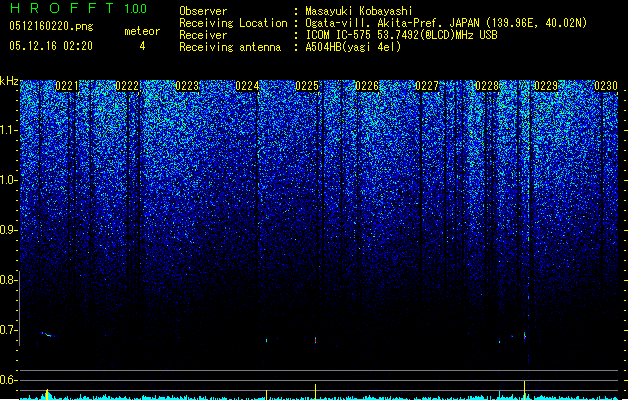Click time marker 0224
The image size is (629, 400).
247,86
